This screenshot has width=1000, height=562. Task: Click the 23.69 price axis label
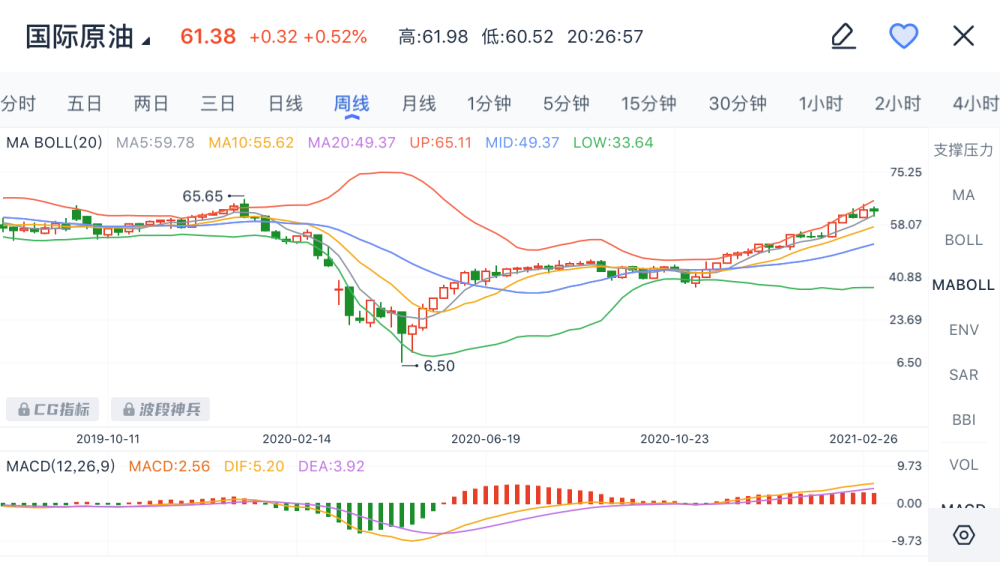coord(906,320)
